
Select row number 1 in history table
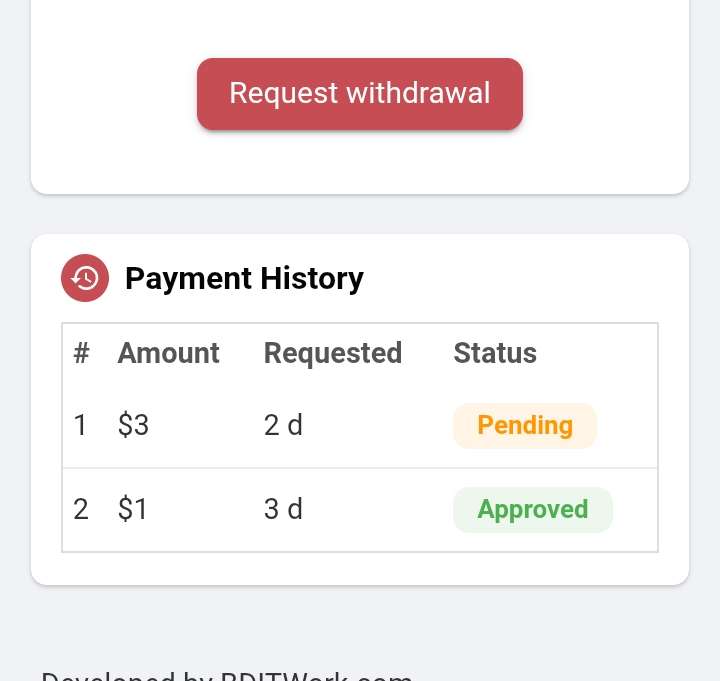point(80,425)
